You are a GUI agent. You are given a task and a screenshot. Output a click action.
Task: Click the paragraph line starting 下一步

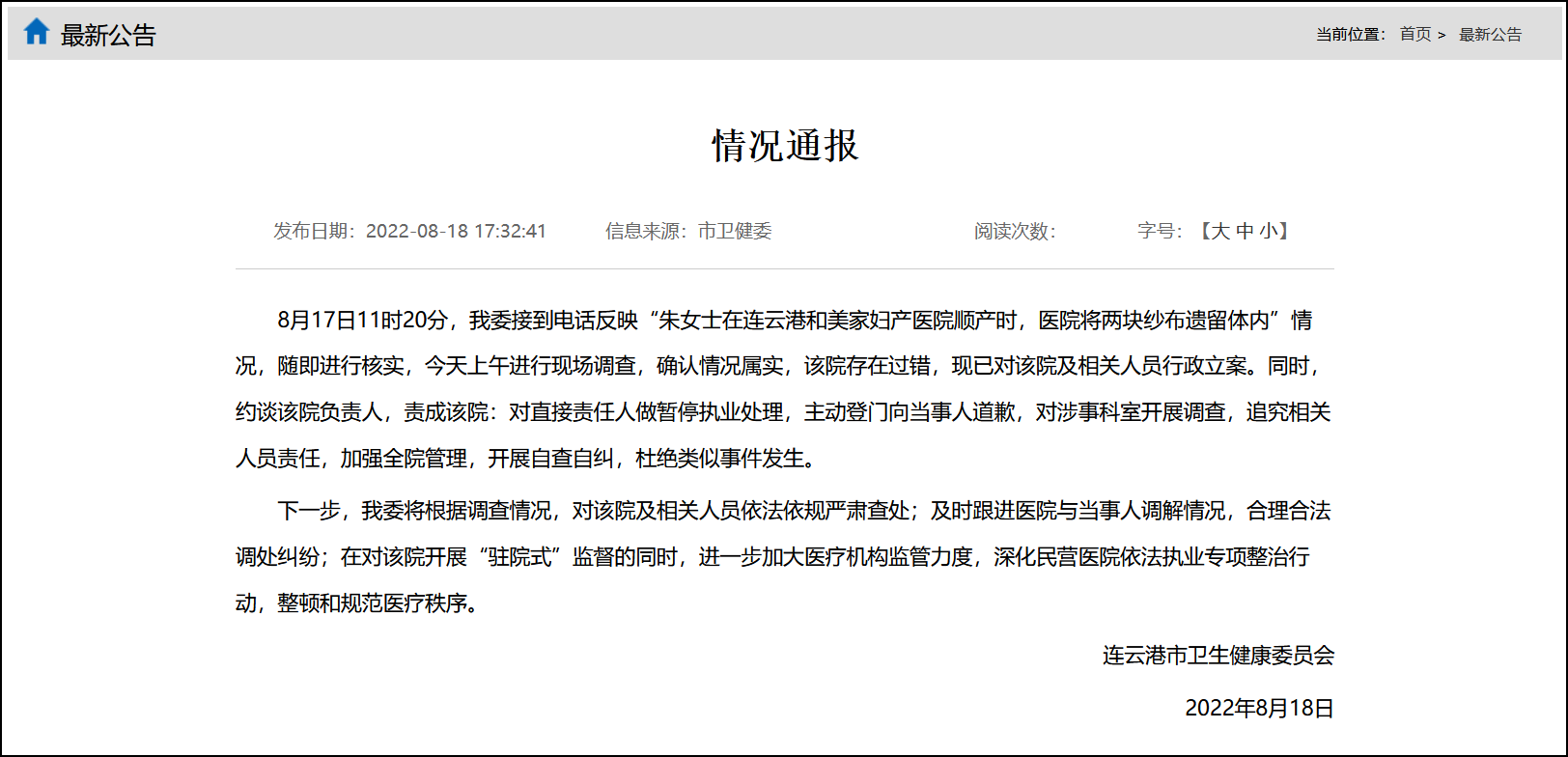click(x=804, y=511)
